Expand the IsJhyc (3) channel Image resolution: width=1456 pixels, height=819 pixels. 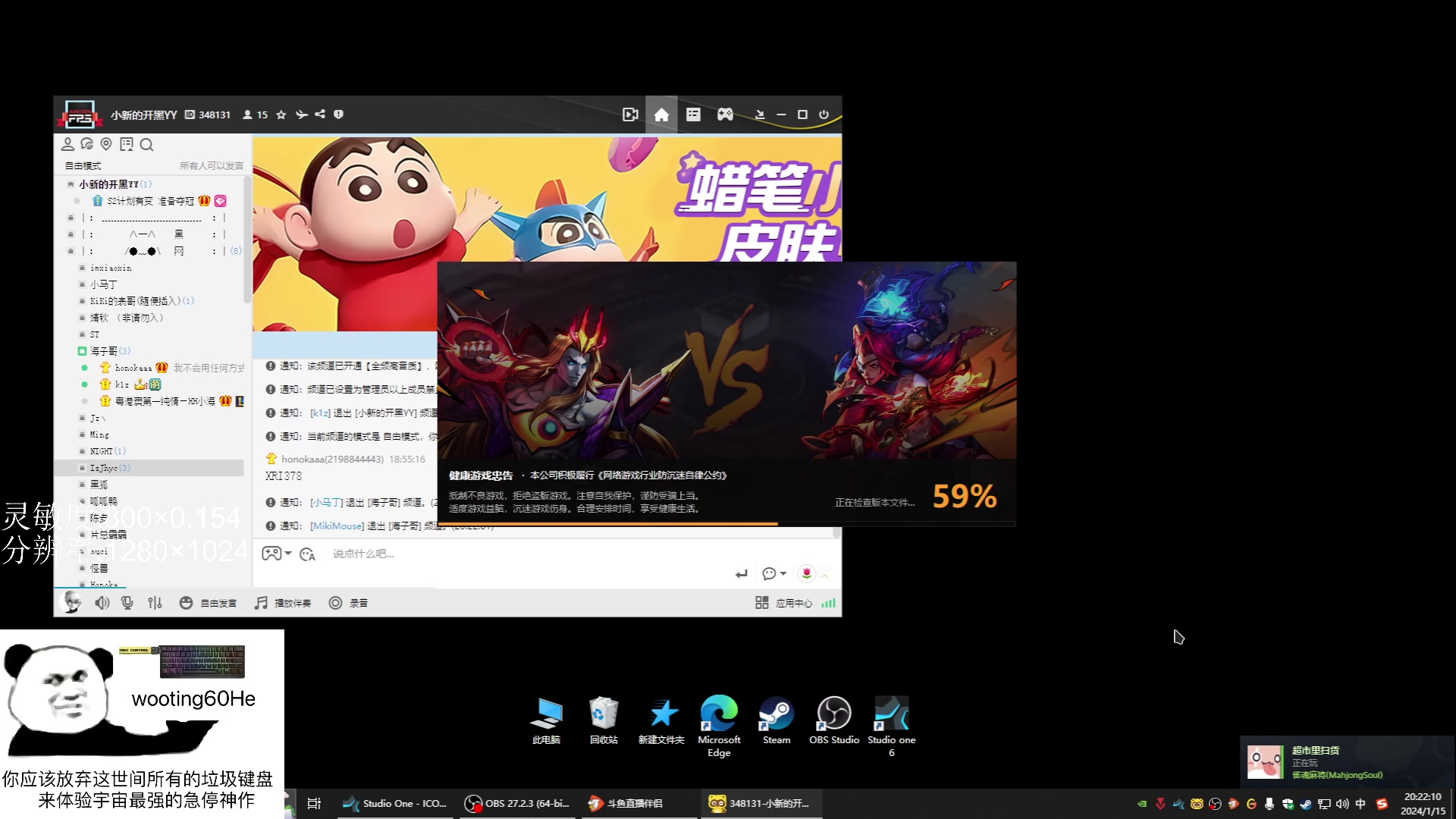(x=110, y=468)
